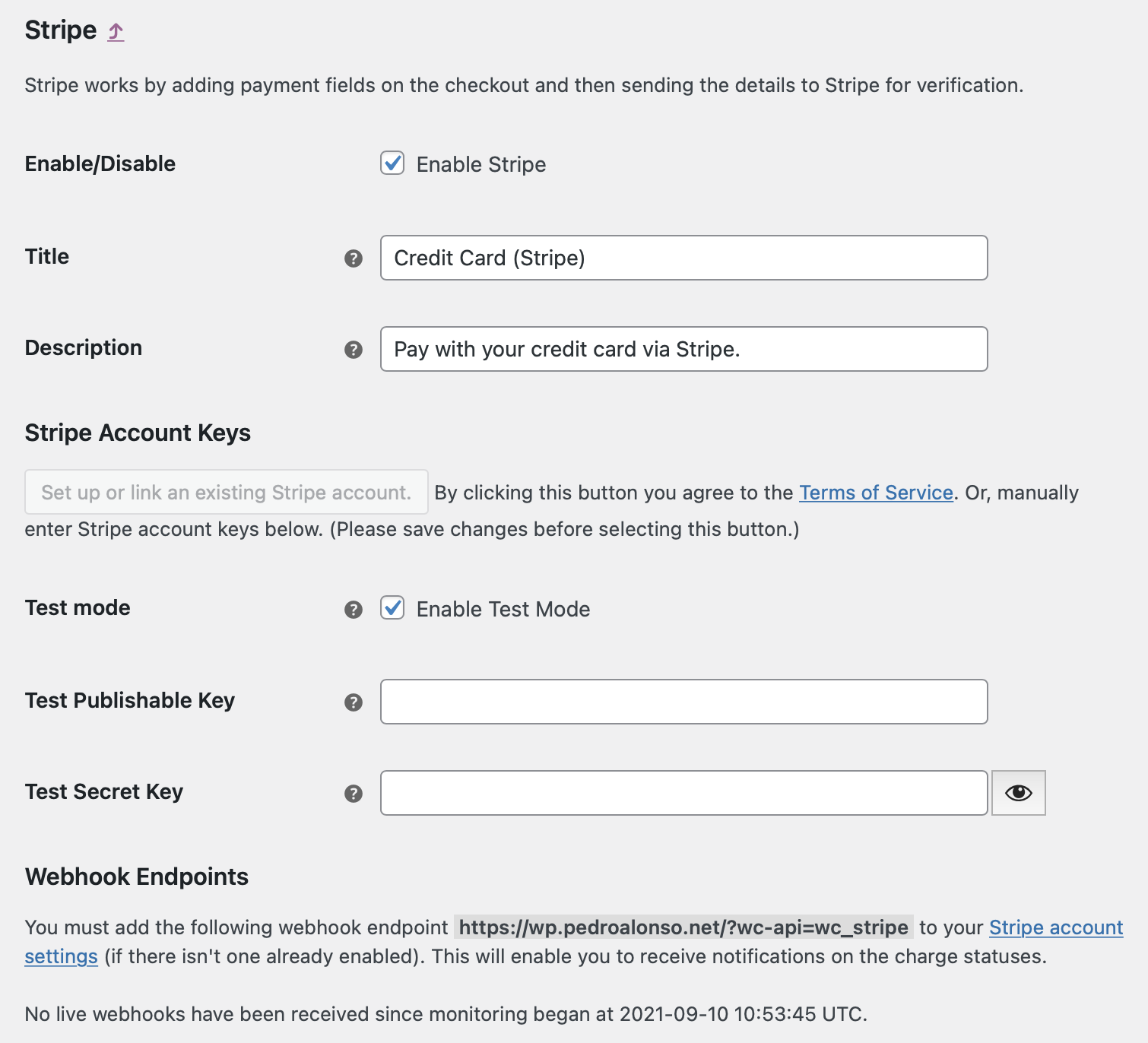Click the up arrow next to Stripe heading
1148x1043 pixels.
coord(116,30)
